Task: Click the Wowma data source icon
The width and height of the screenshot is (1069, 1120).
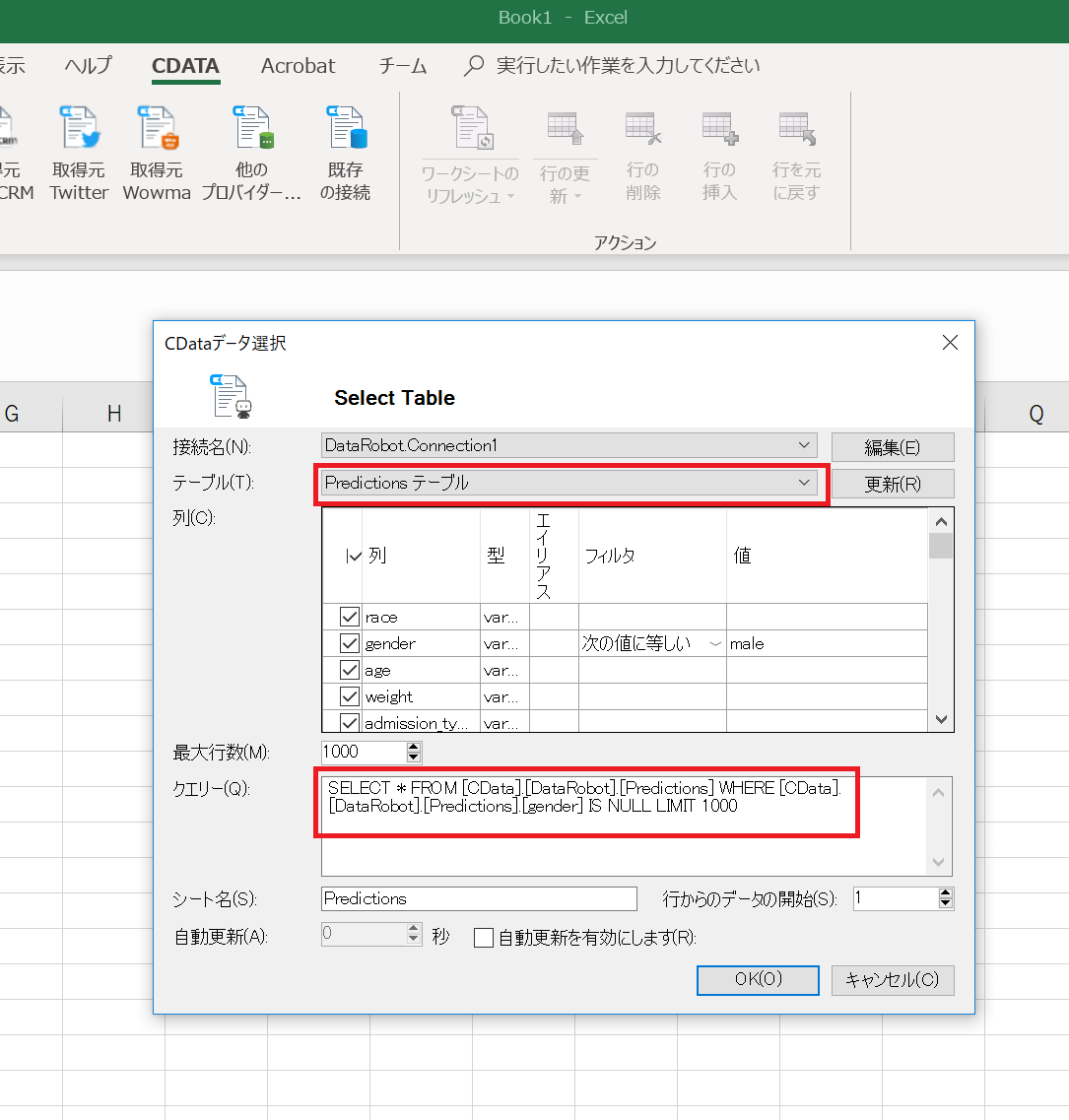Action: point(157,128)
